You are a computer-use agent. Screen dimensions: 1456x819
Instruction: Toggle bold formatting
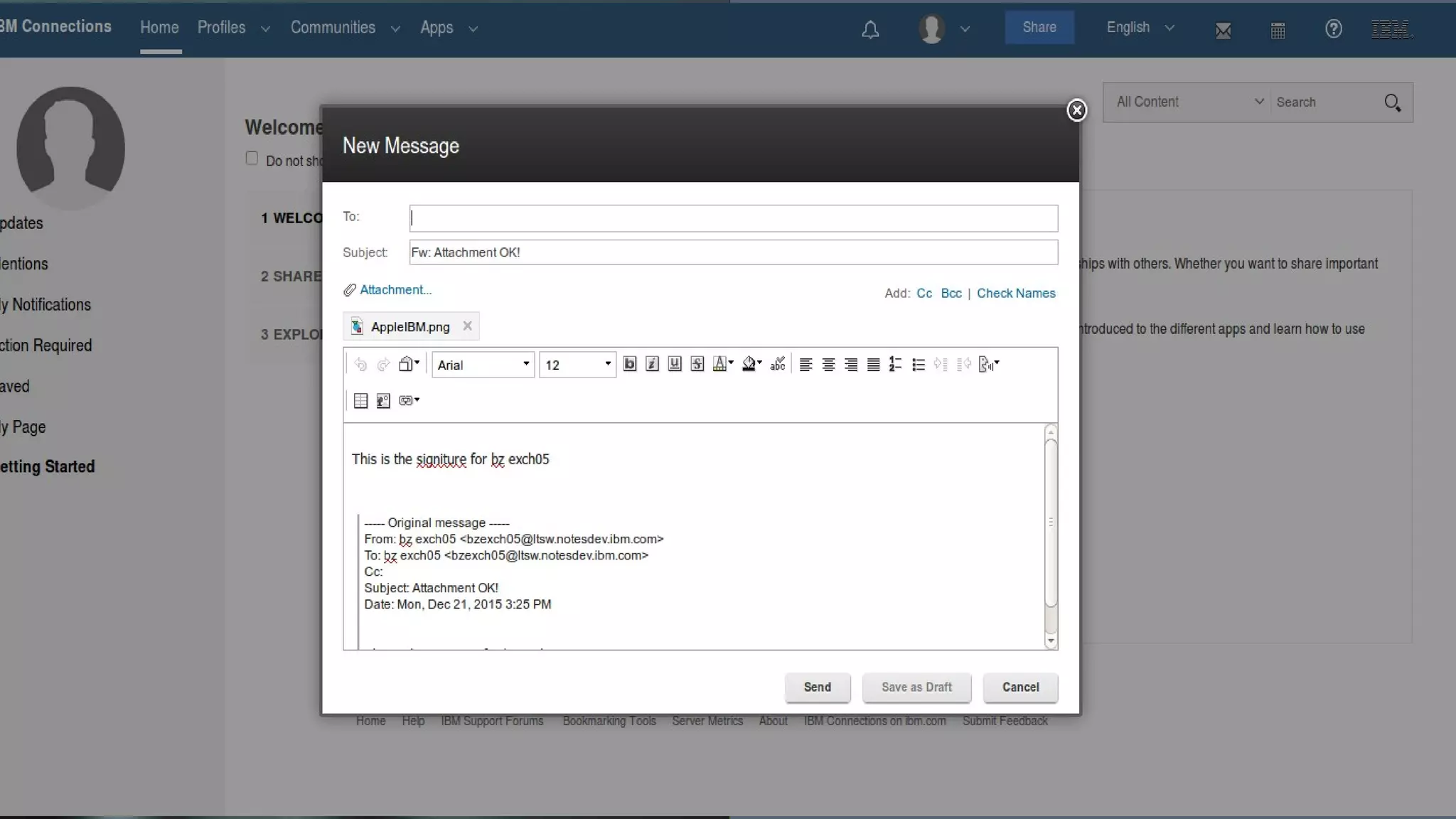pyautogui.click(x=629, y=364)
